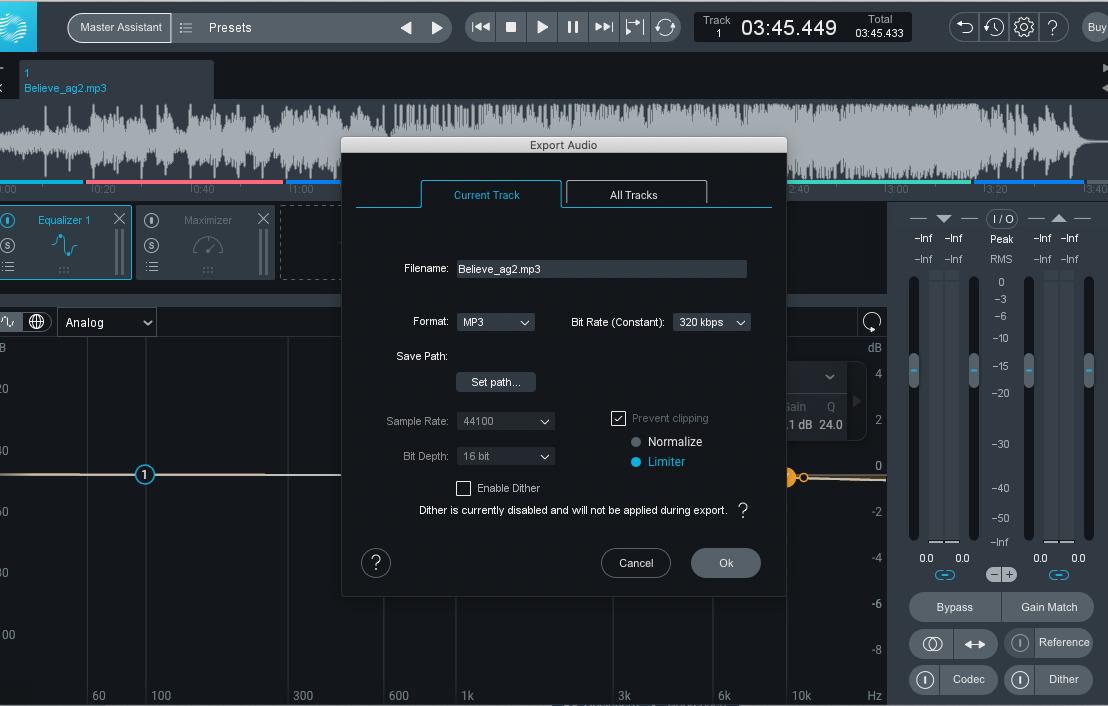Open the undo history clock icon
This screenshot has width=1108, height=706.
(x=993, y=27)
